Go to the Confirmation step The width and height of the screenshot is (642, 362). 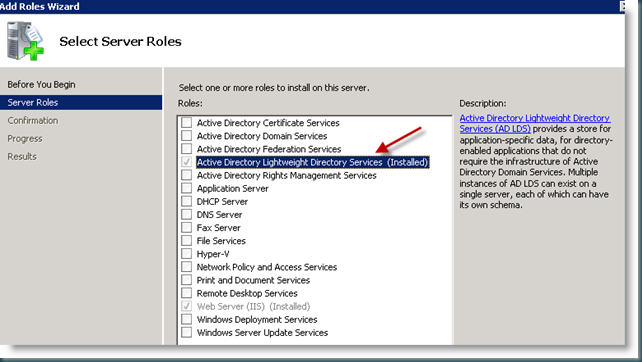[33, 120]
